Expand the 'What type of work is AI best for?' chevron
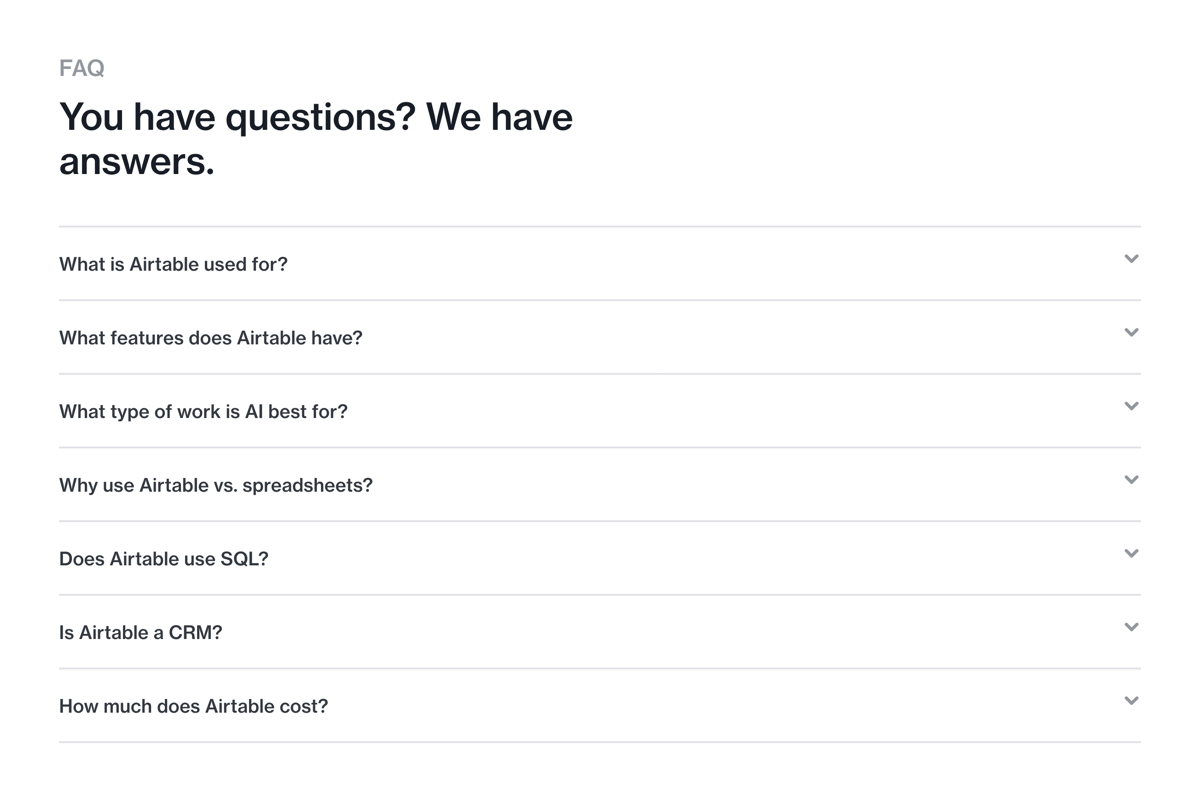Viewport: 1200px width, 802px height. (x=1131, y=406)
